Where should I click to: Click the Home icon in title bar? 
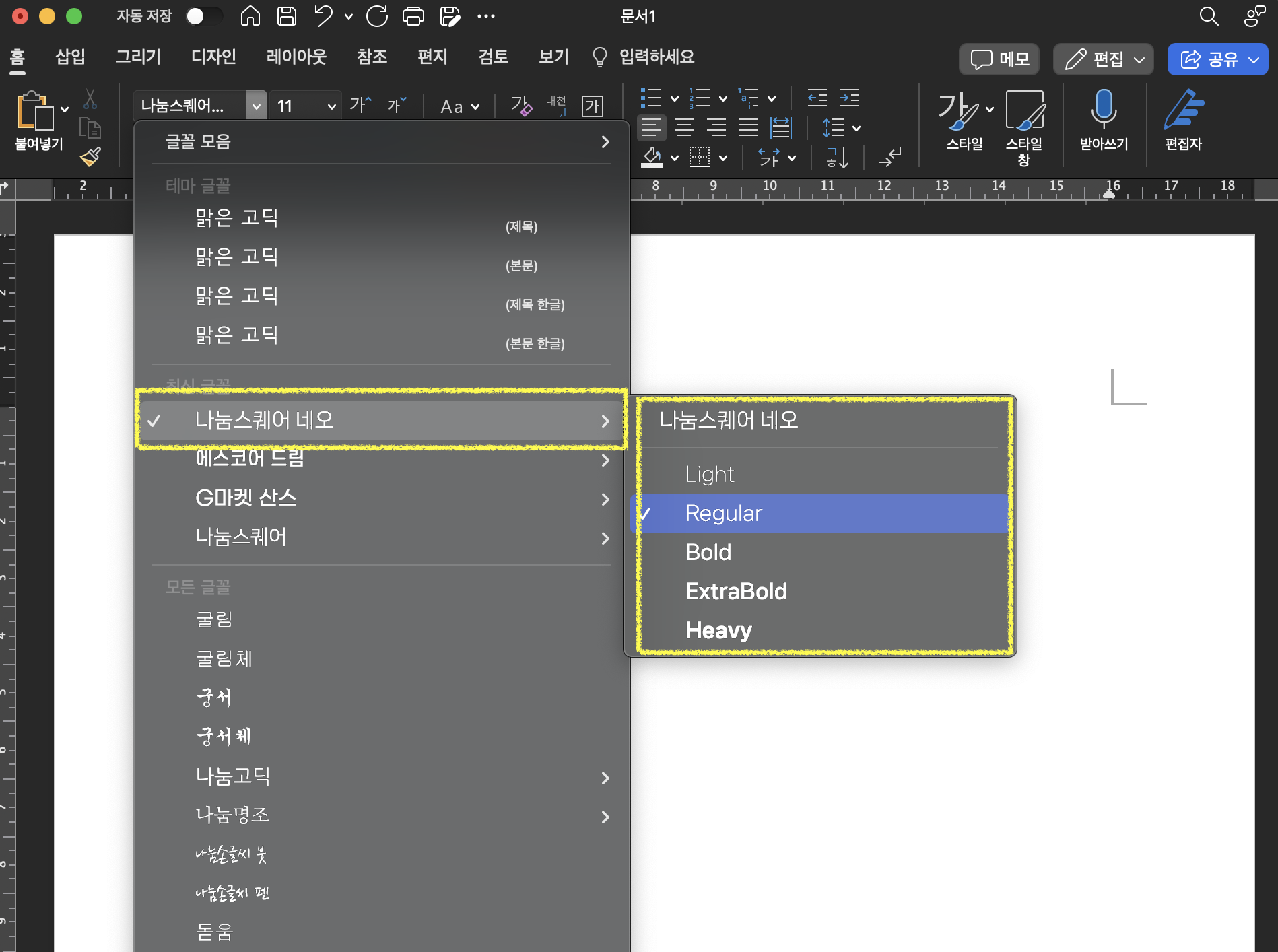[250, 15]
